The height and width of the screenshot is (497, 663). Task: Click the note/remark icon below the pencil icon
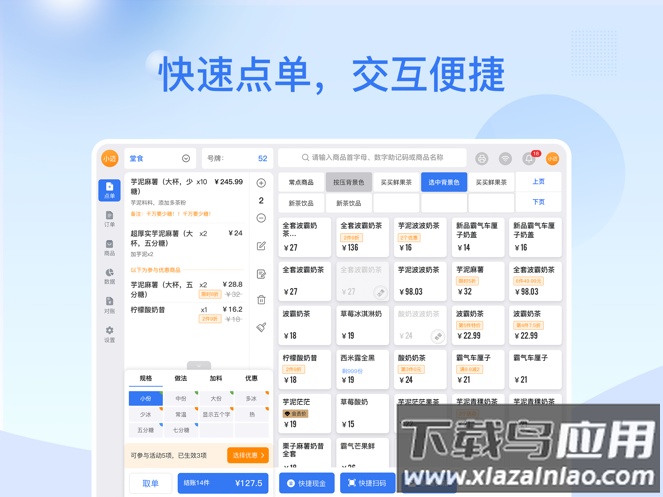point(261,274)
